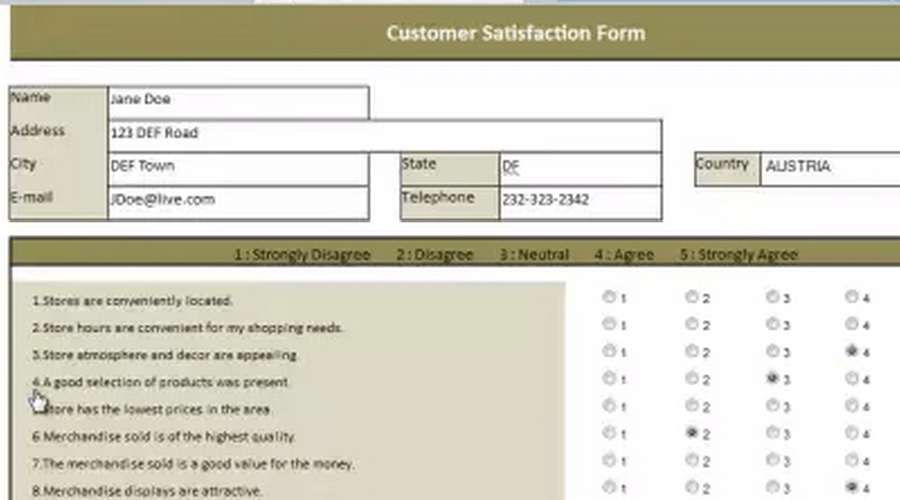Choose rating 3 for question 2 store hours
Image resolution: width=900 pixels, height=500 pixels.
click(x=773, y=324)
